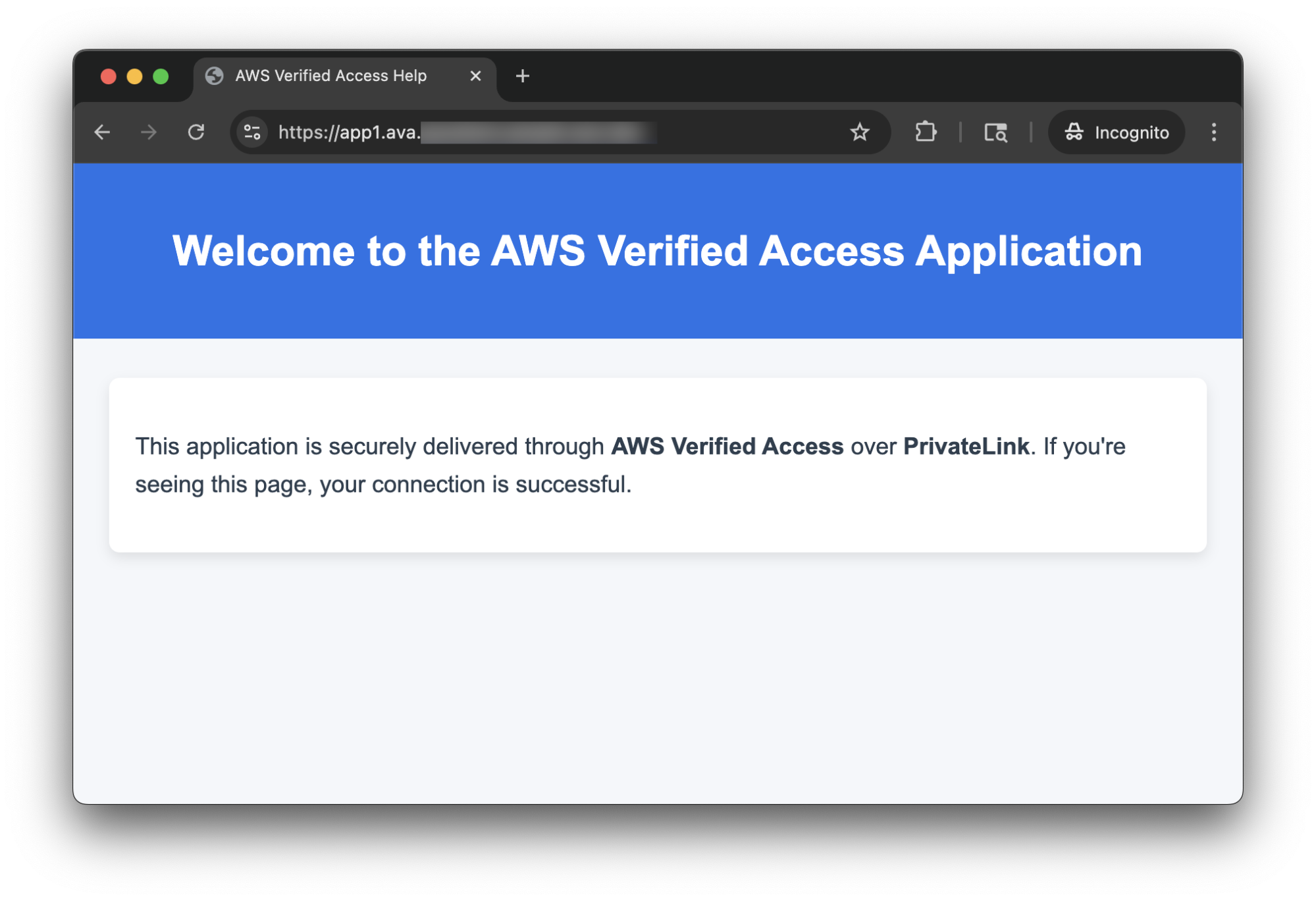This screenshot has height=901, width=1316.
Task: Click the browser back arrow
Action: [x=102, y=132]
